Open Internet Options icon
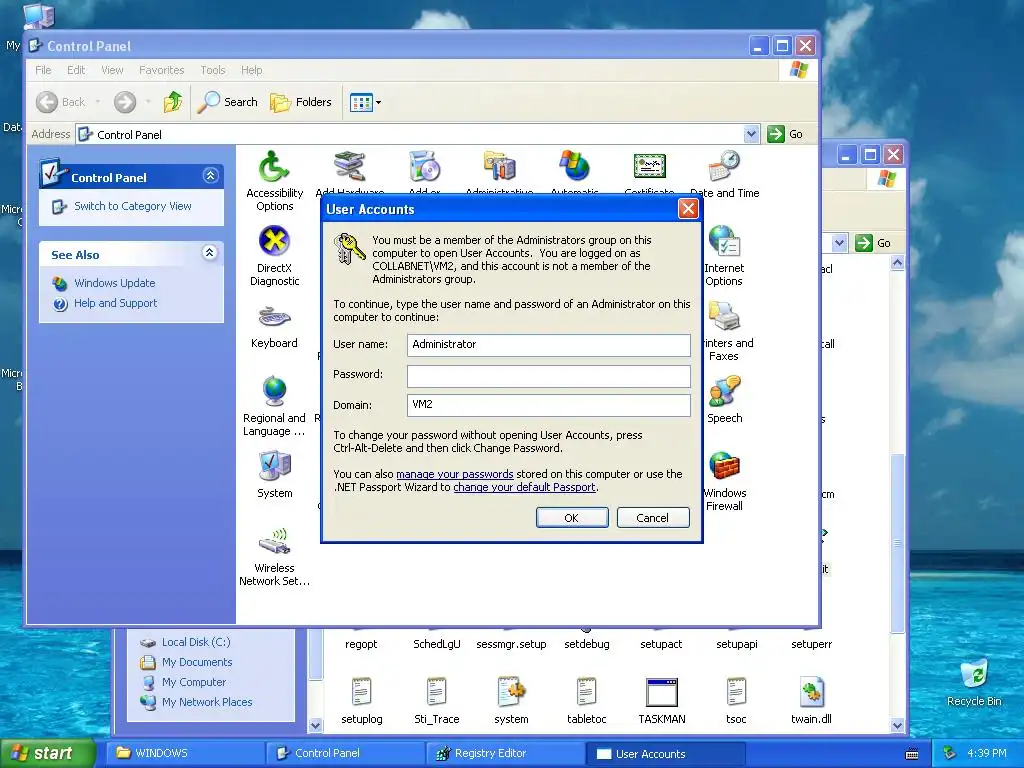 tap(724, 256)
